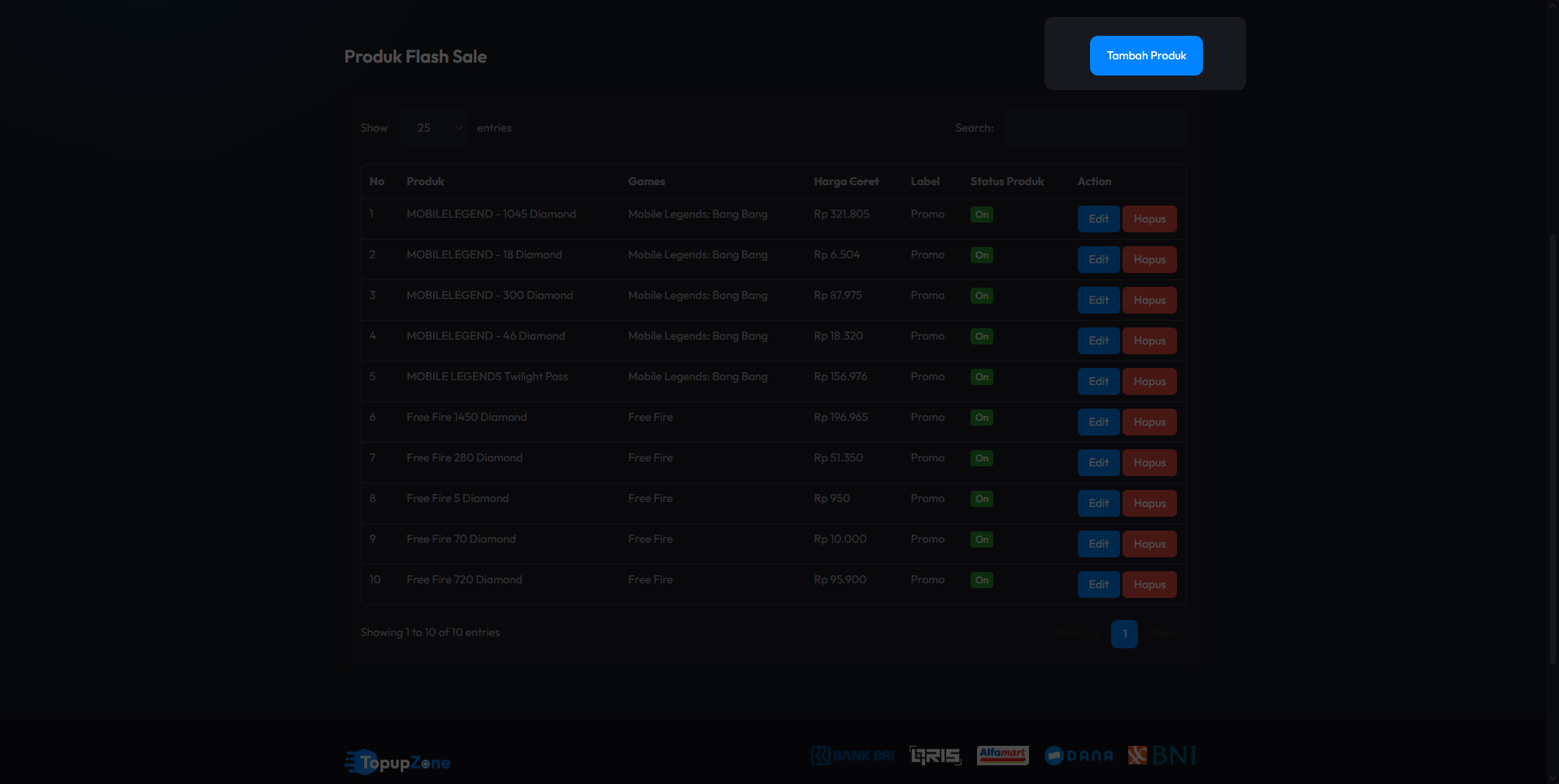The width and height of the screenshot is (1559, 784).
Task: Click the Tambah Produk button
Action: pos(1146,55)
